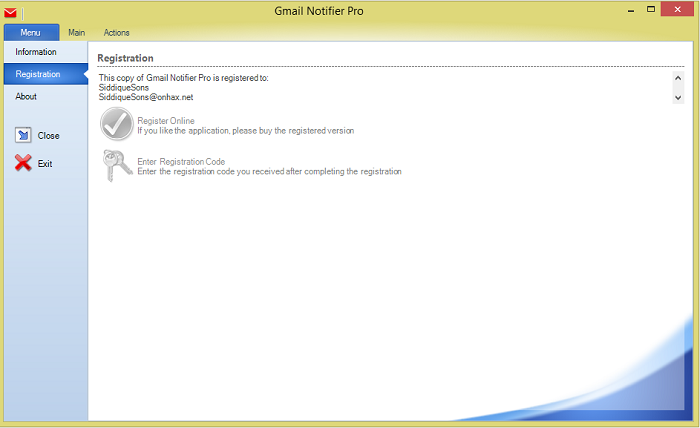Viewport: 700px width, 428px height.
Task: Open the About section
Action: tap(26, 96)
